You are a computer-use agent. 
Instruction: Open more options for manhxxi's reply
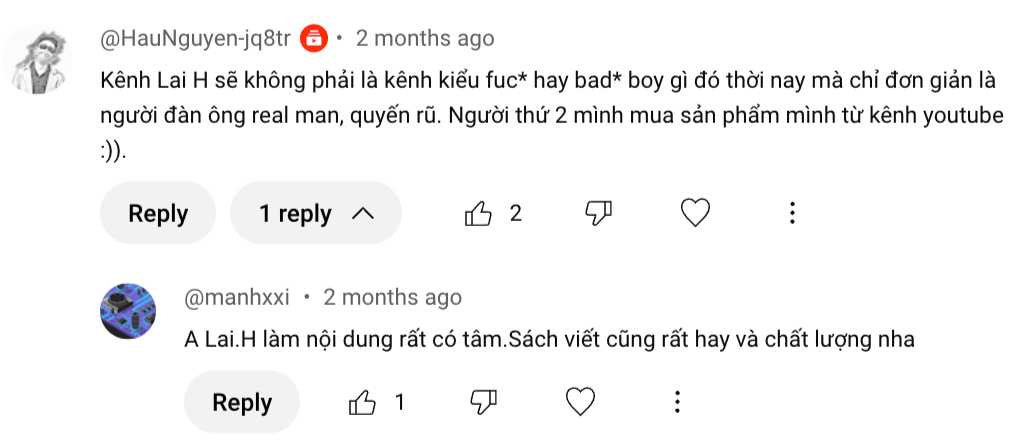[x=677, y=402]
